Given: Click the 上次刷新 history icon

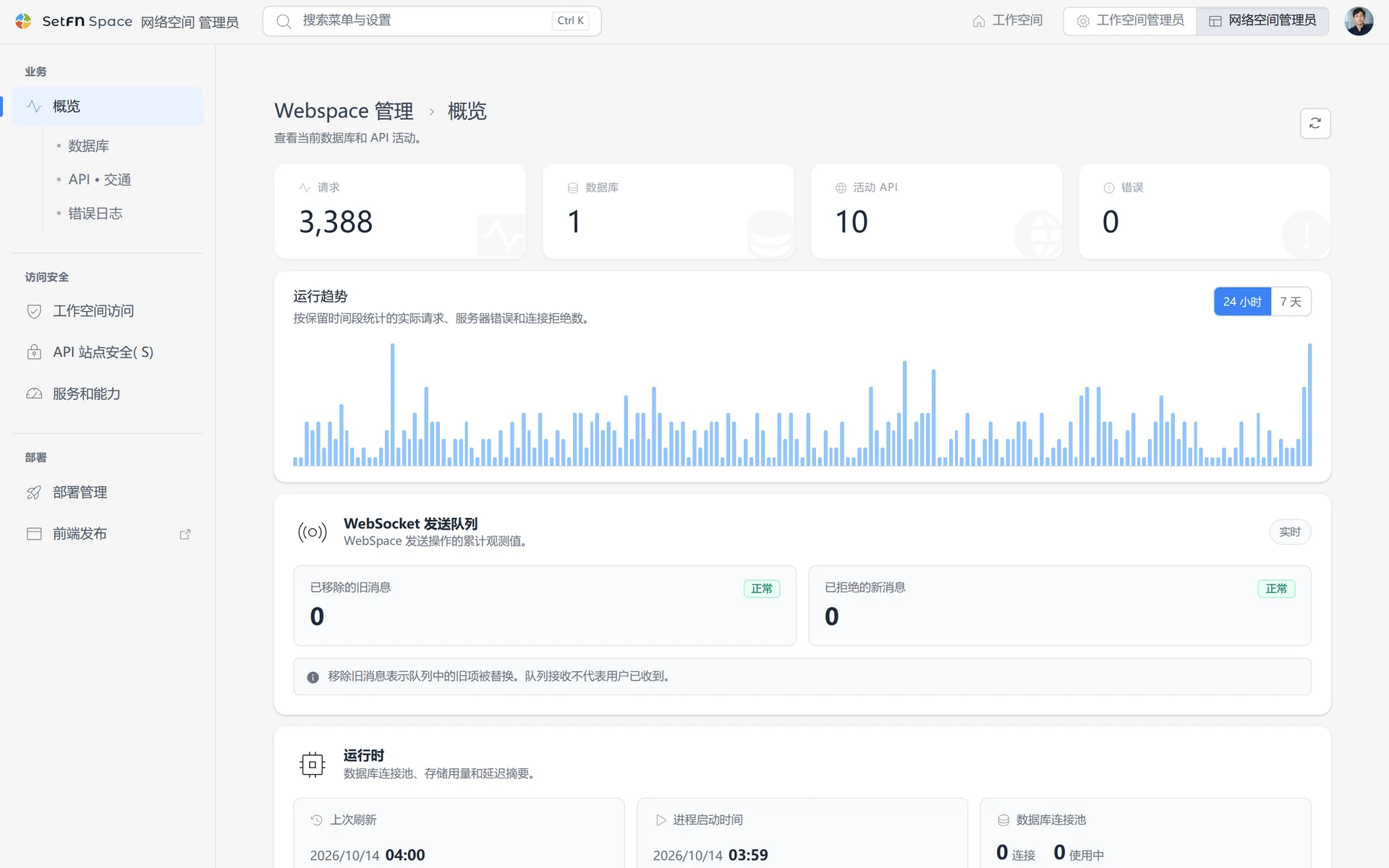Looking at the screenshot, I should tap(316, 820).
